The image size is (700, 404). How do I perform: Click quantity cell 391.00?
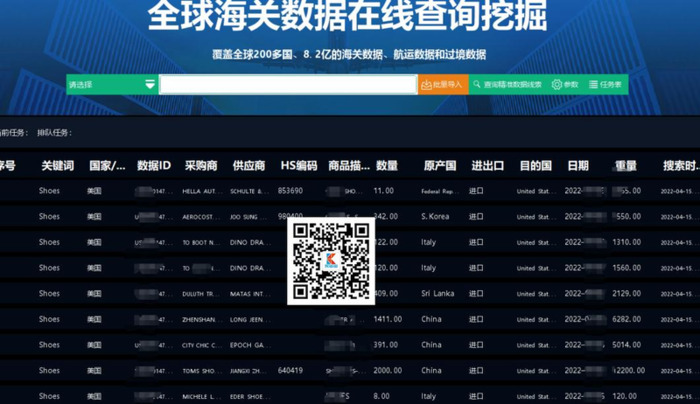(x=386, y=345)
